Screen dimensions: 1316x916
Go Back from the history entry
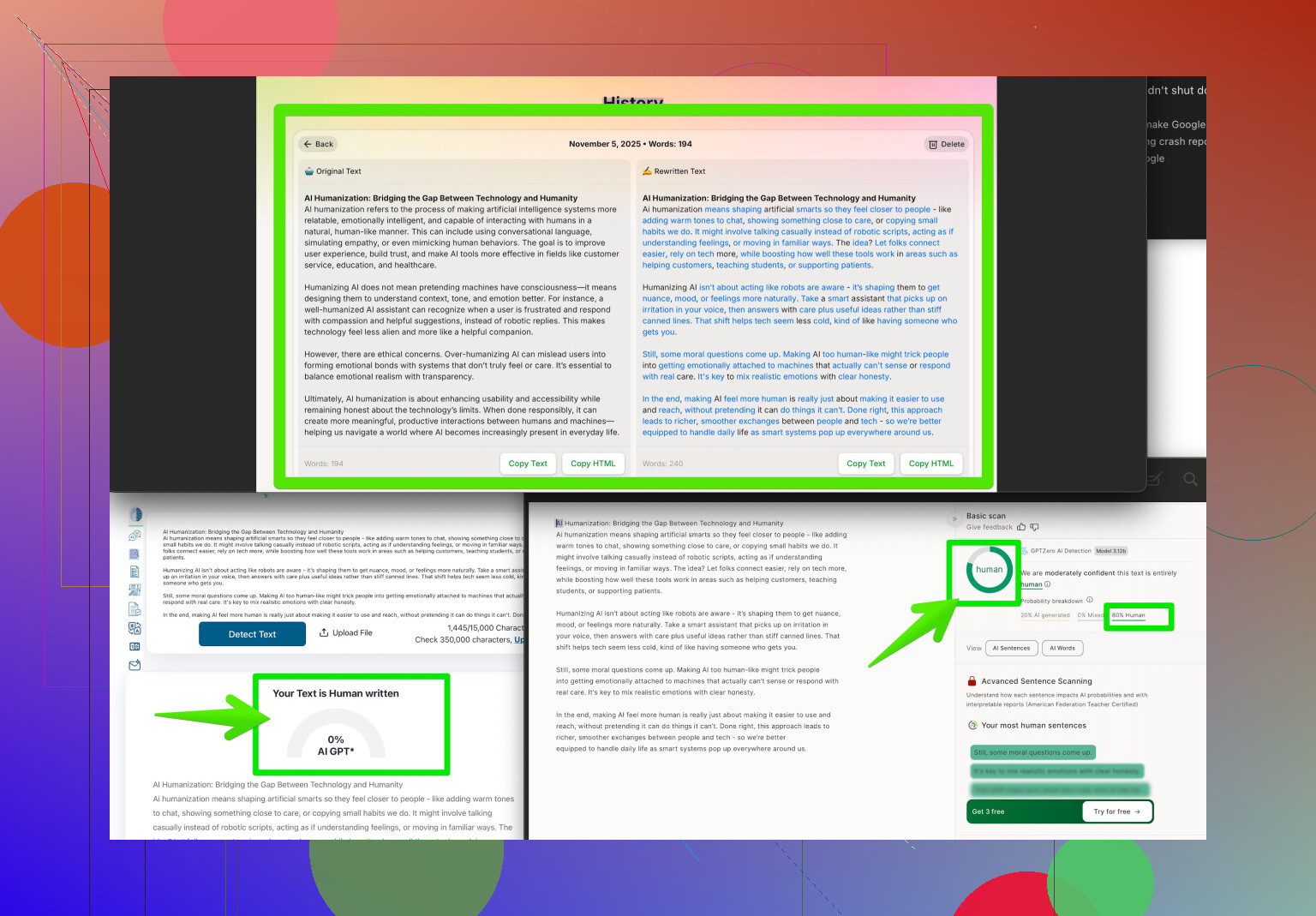click(318, 144)
